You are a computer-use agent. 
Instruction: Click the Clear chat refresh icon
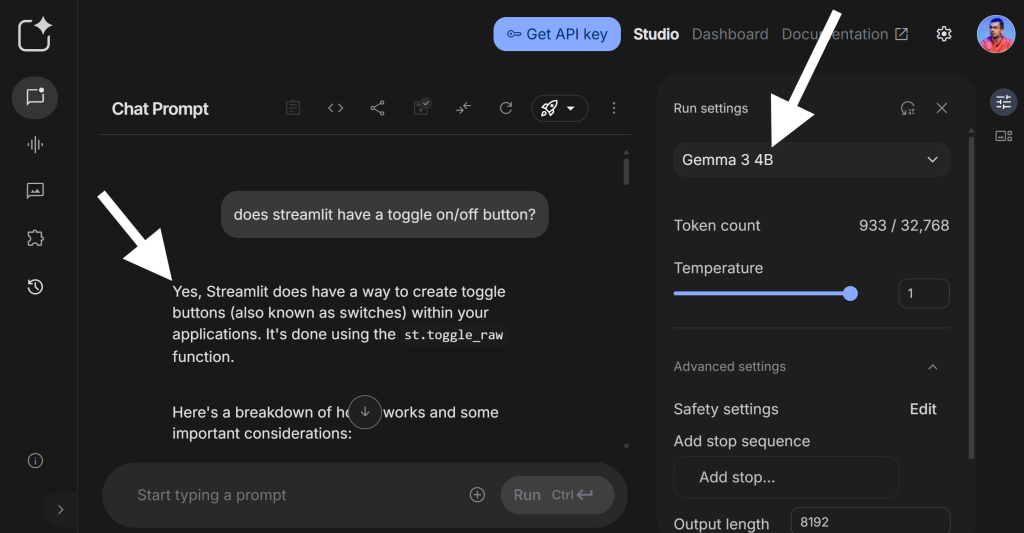point(506,108)
